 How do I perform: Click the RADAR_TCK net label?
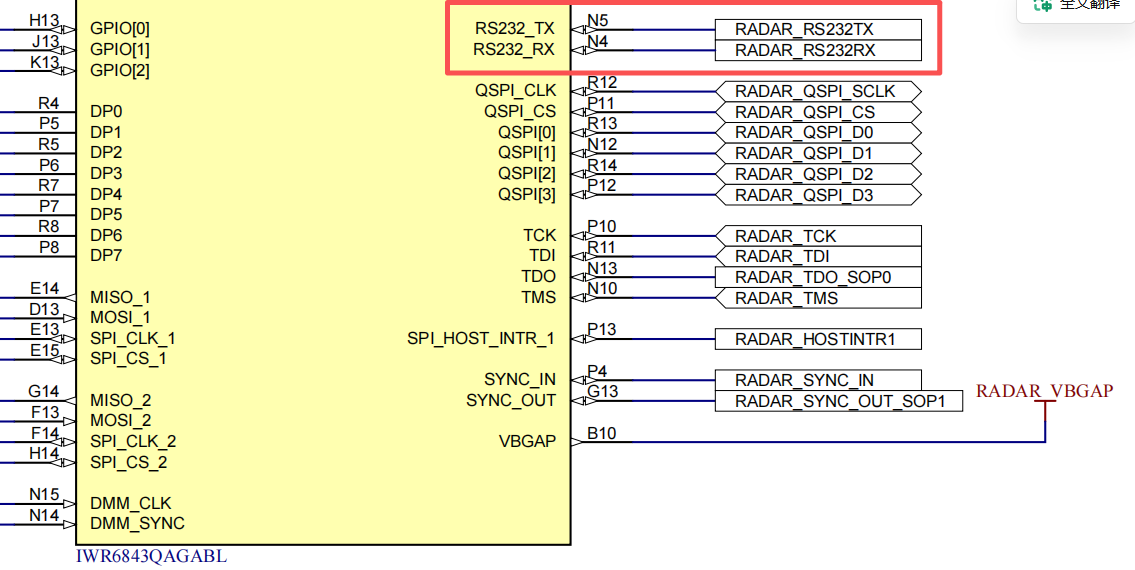(818, 236)
